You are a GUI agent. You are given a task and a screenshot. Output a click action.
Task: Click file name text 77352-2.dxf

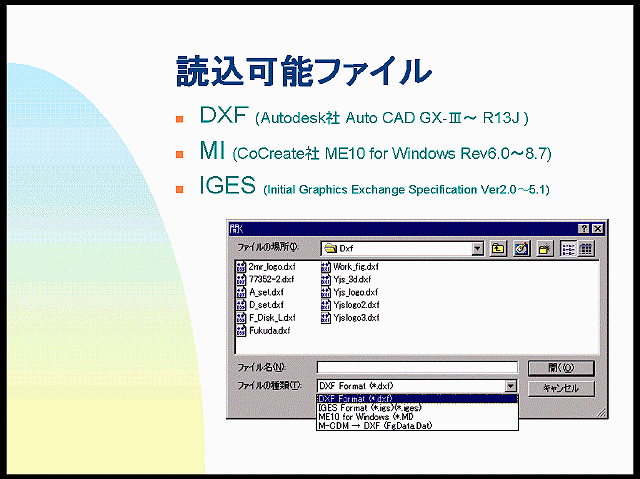(271, 279)
